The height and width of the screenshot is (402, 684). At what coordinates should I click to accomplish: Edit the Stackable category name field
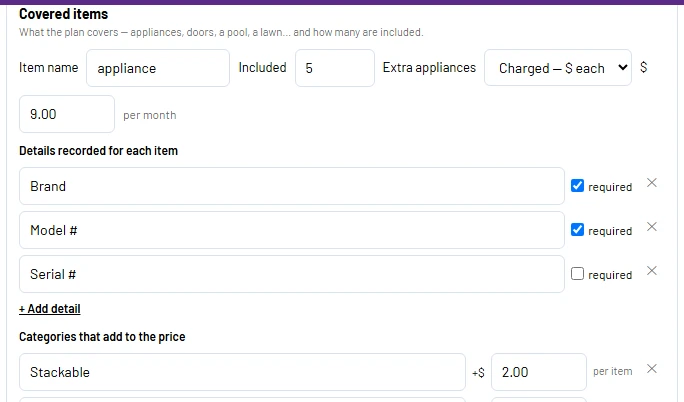click(243, 372)
